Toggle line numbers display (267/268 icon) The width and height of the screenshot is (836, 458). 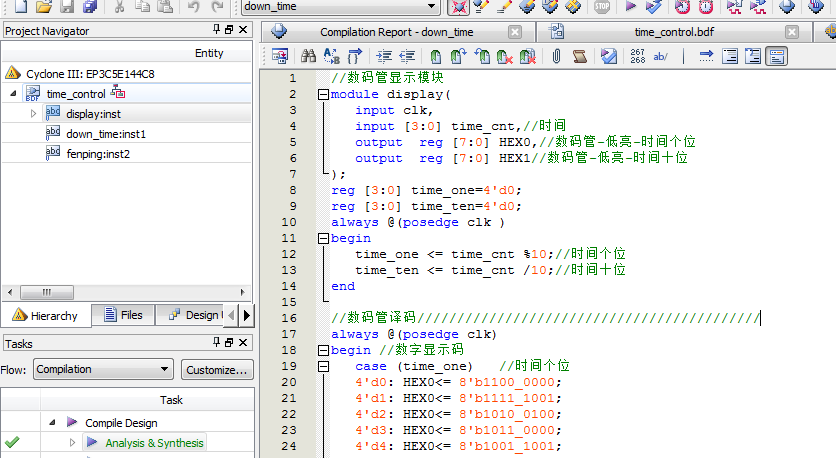[x=637, y=57]
